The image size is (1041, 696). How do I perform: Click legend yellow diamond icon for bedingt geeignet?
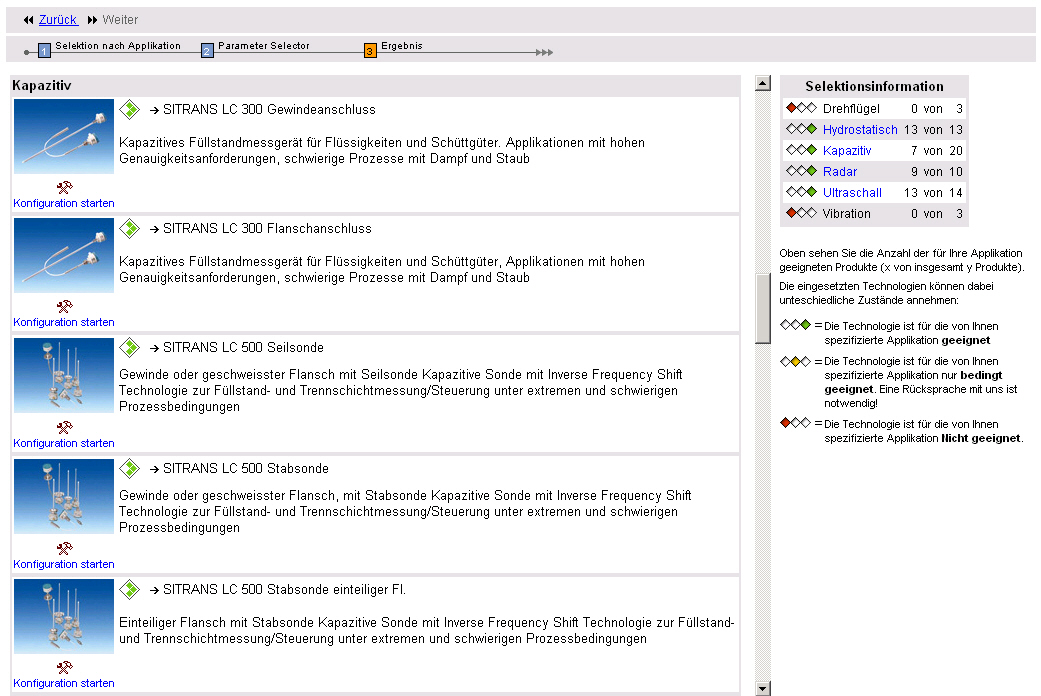tap(795, 361)
